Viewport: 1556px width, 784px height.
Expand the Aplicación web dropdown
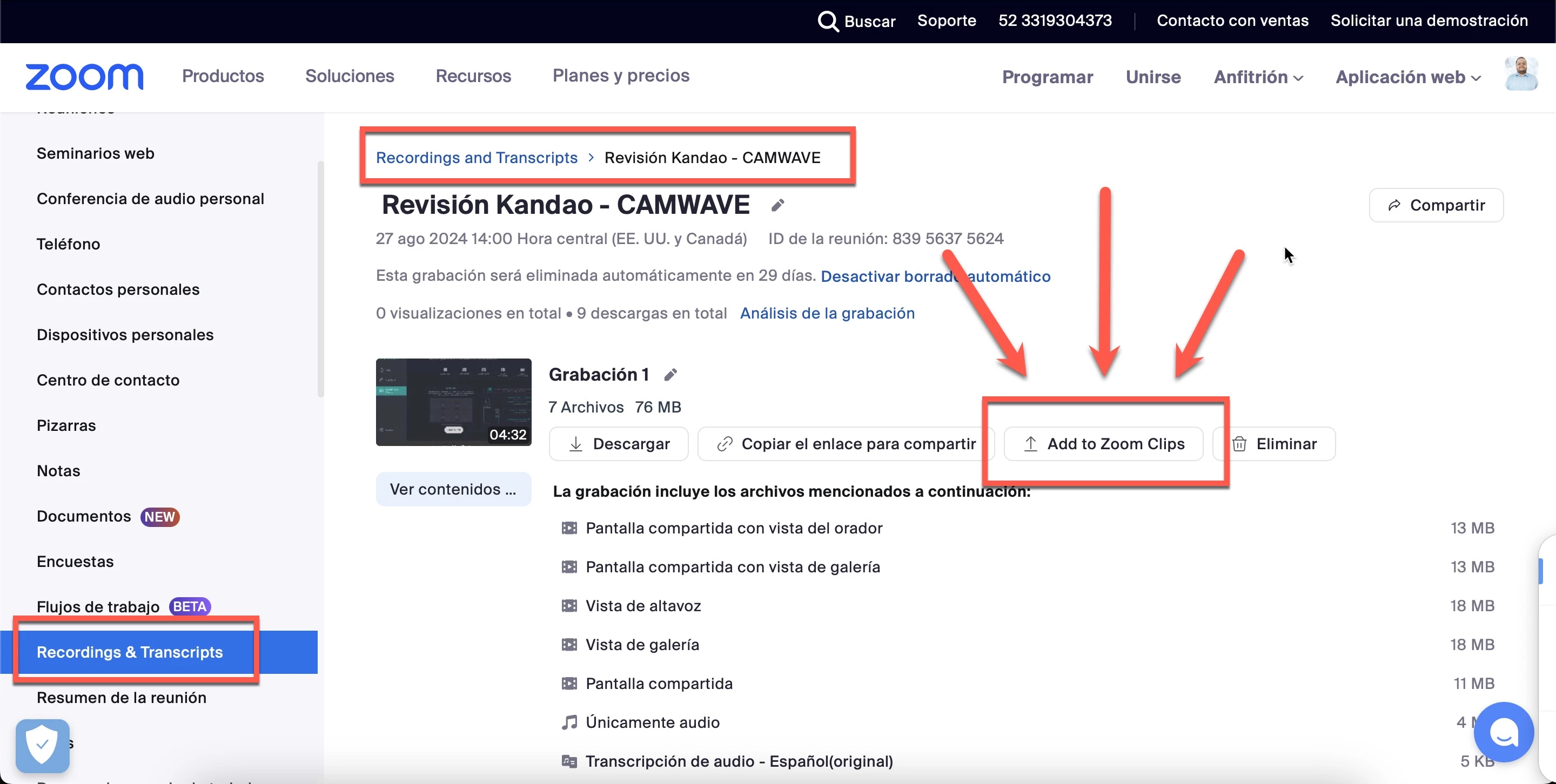coord(1407,77)
